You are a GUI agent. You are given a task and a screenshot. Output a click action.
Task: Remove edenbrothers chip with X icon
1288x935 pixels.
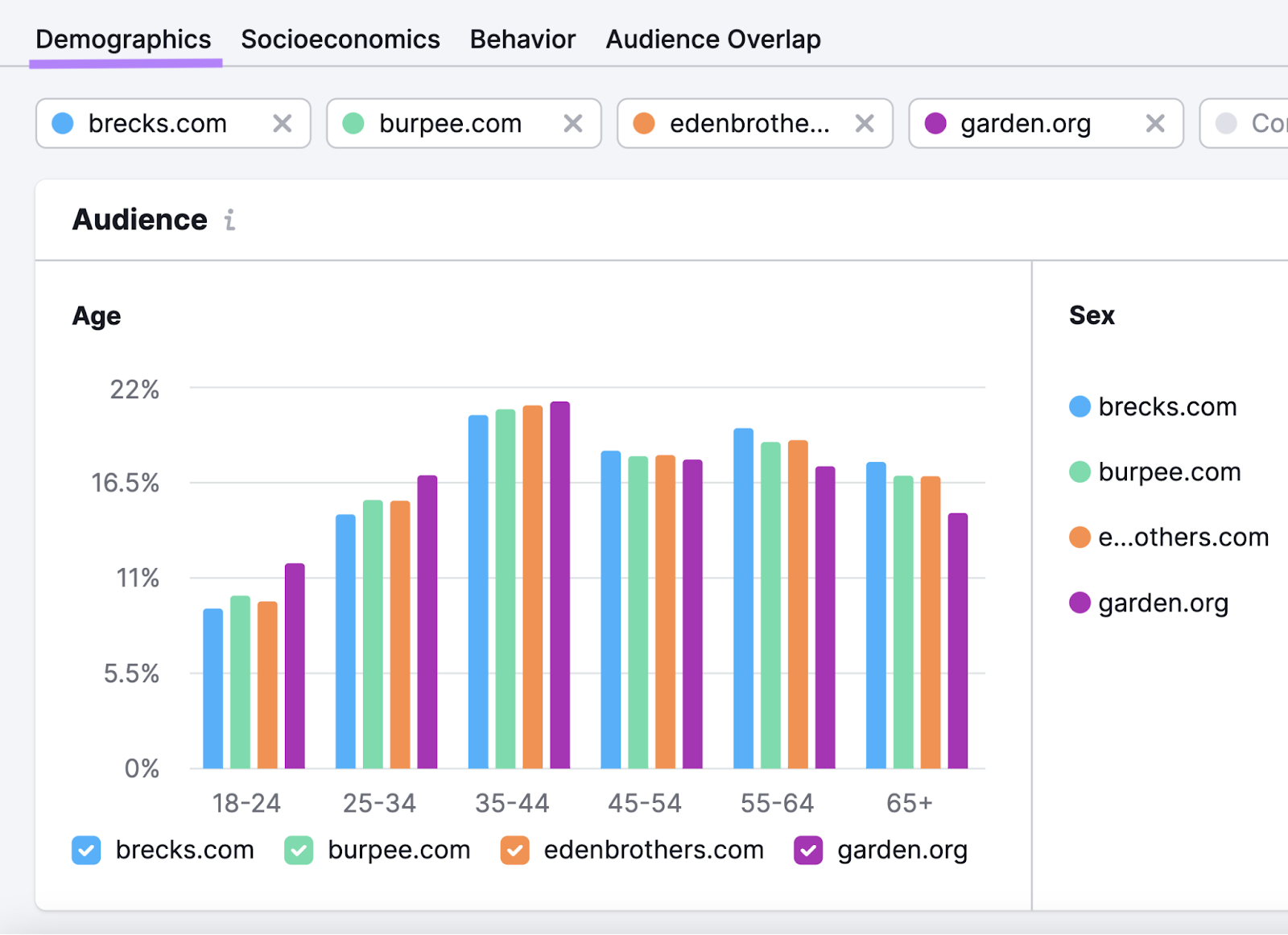[864, 124]
